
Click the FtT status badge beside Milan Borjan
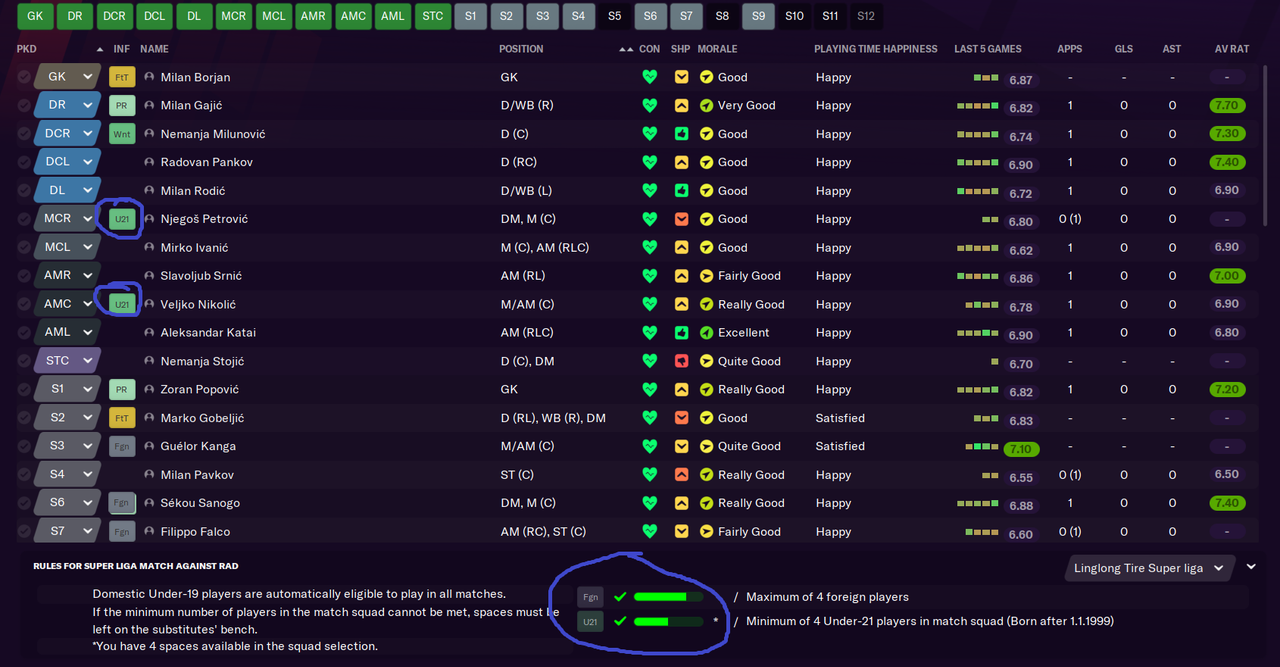point(121,77)
